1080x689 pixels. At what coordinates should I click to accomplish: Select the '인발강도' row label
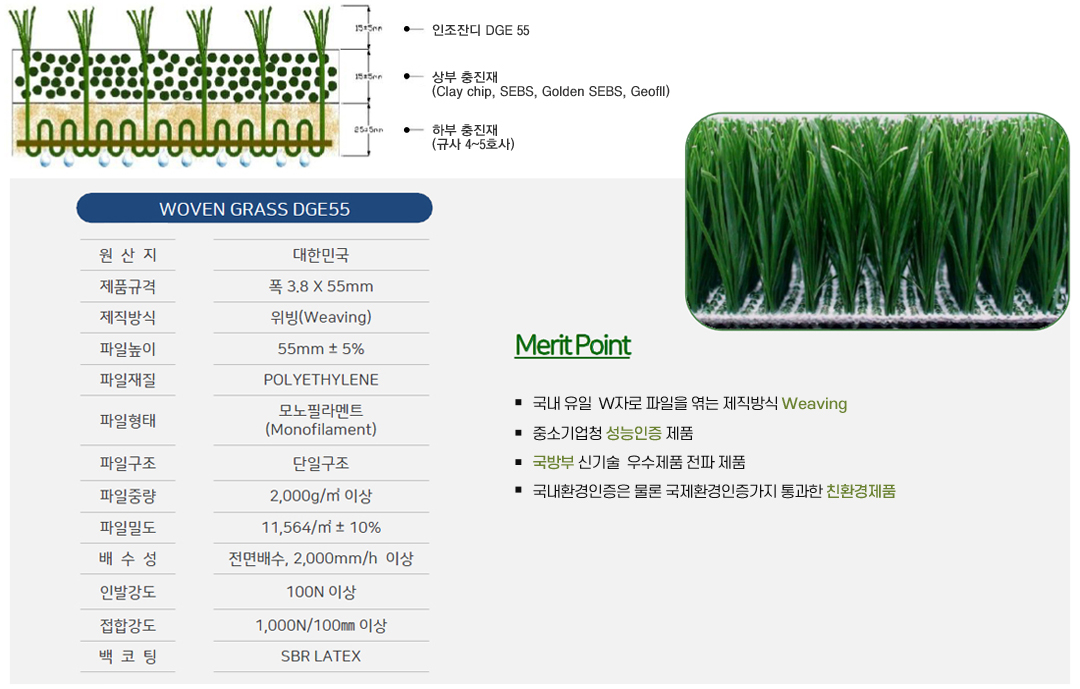pos(128,592)
